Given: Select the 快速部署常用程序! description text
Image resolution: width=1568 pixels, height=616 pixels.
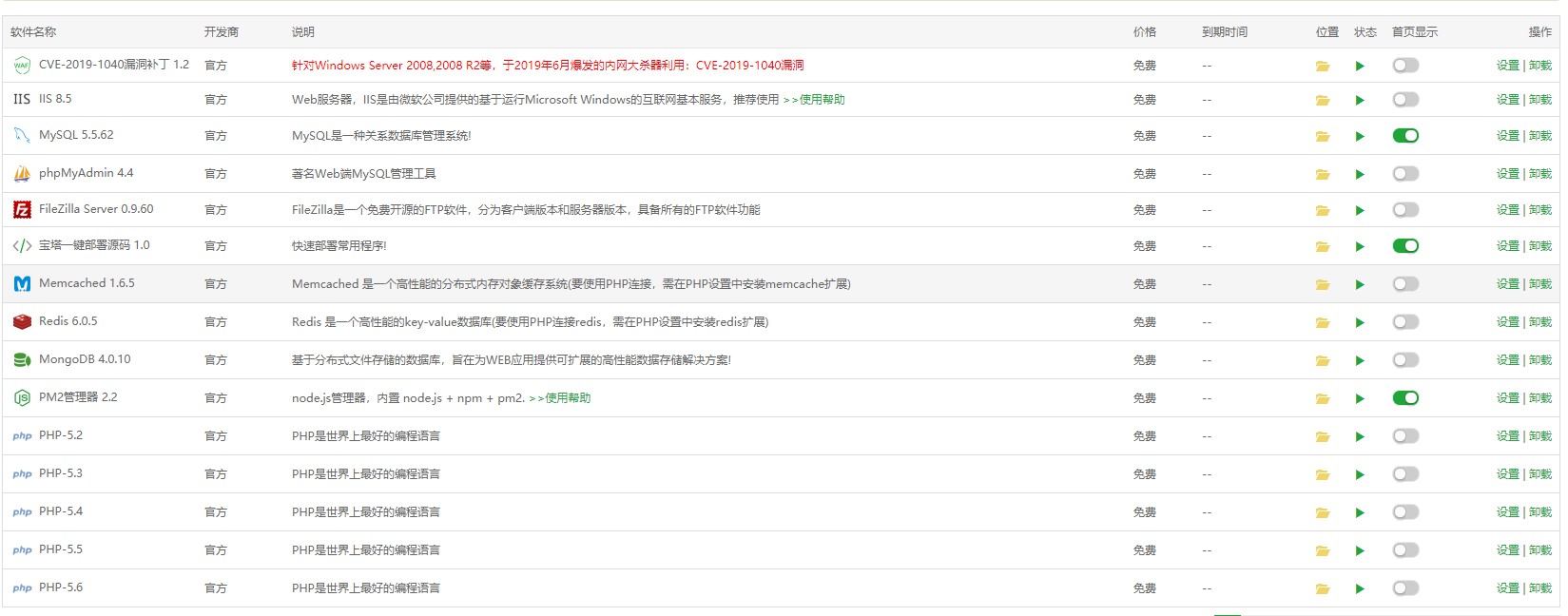Looking at the screenshot, I should [339, 246].
